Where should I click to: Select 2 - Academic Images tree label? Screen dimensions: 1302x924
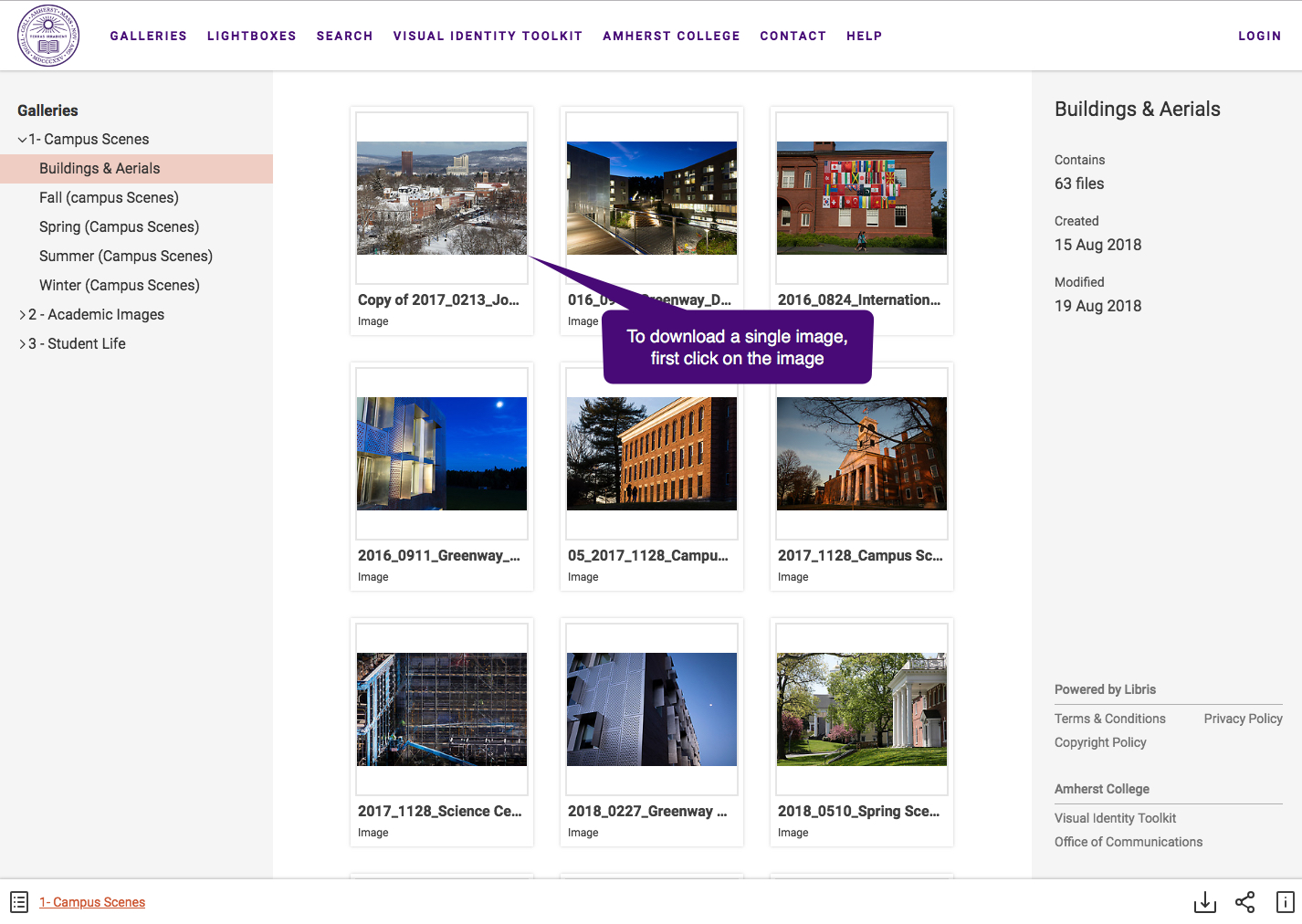coord(97,314)
